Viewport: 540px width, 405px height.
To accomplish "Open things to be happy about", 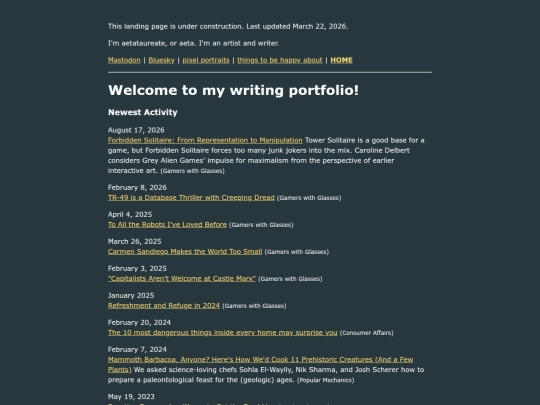I will (280, 60).
